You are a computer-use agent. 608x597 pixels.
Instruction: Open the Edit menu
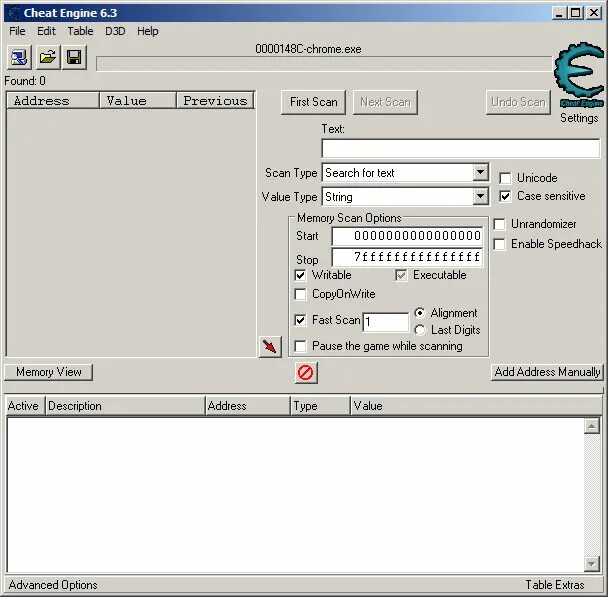coord(46,31)
